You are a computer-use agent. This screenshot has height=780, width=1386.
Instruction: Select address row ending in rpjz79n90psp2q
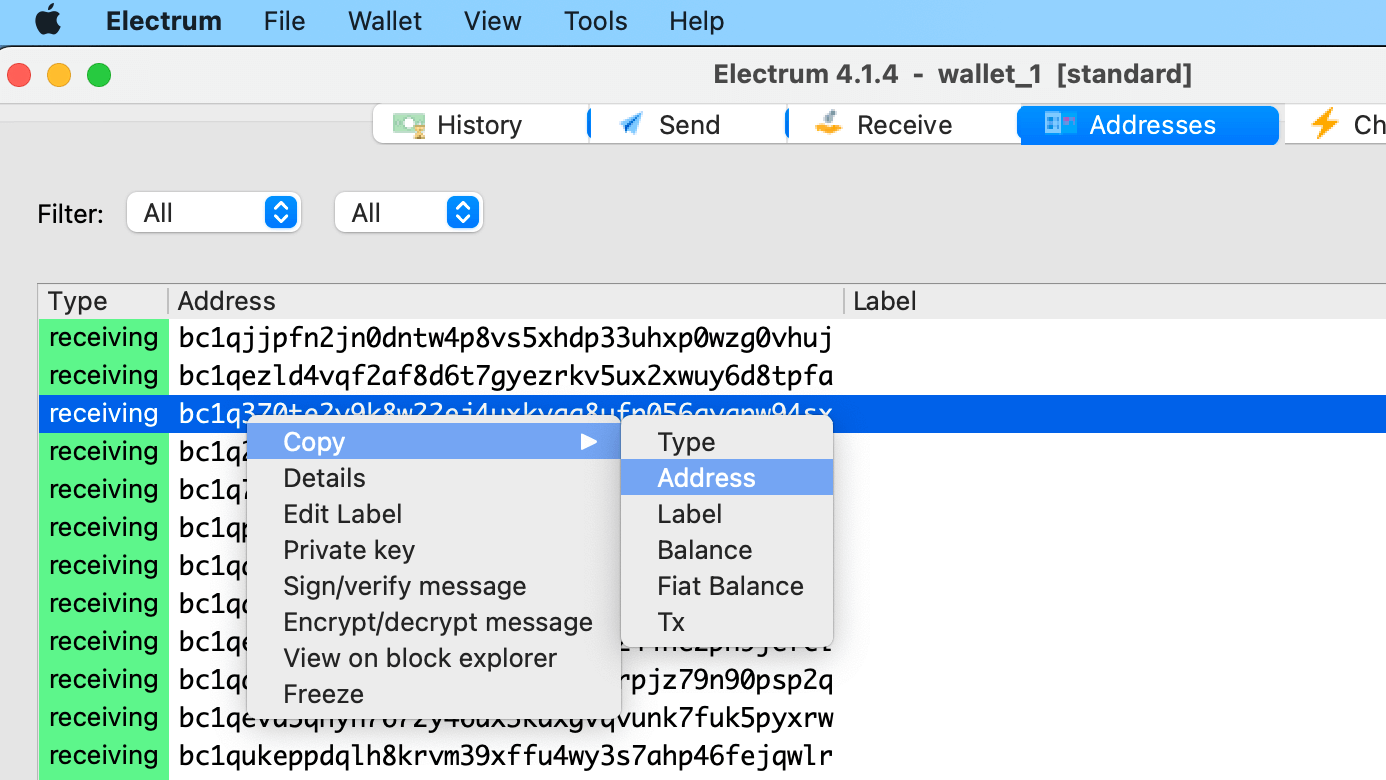(x=712, y=680)
